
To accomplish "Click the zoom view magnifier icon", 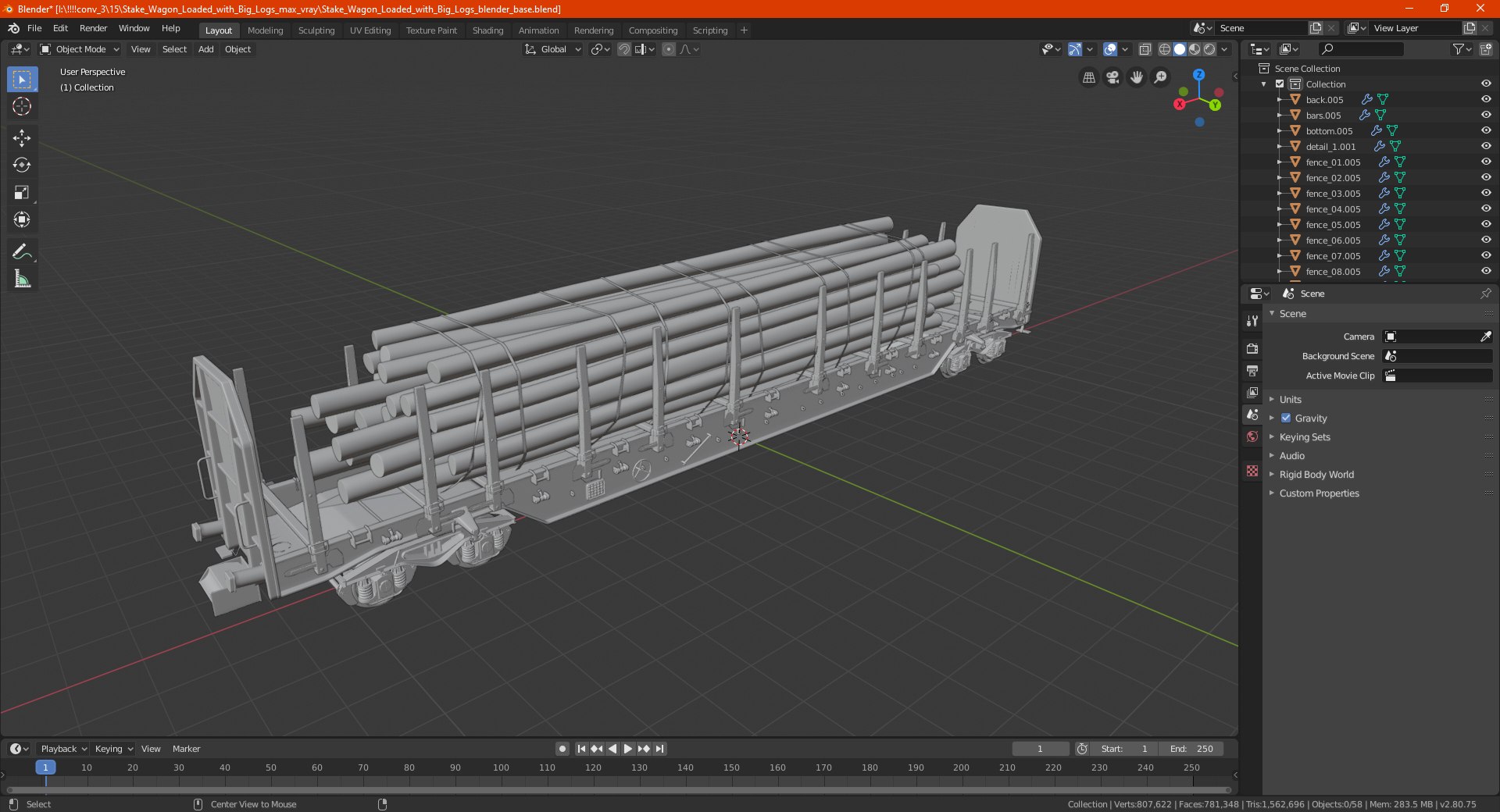I will 1161,77.
